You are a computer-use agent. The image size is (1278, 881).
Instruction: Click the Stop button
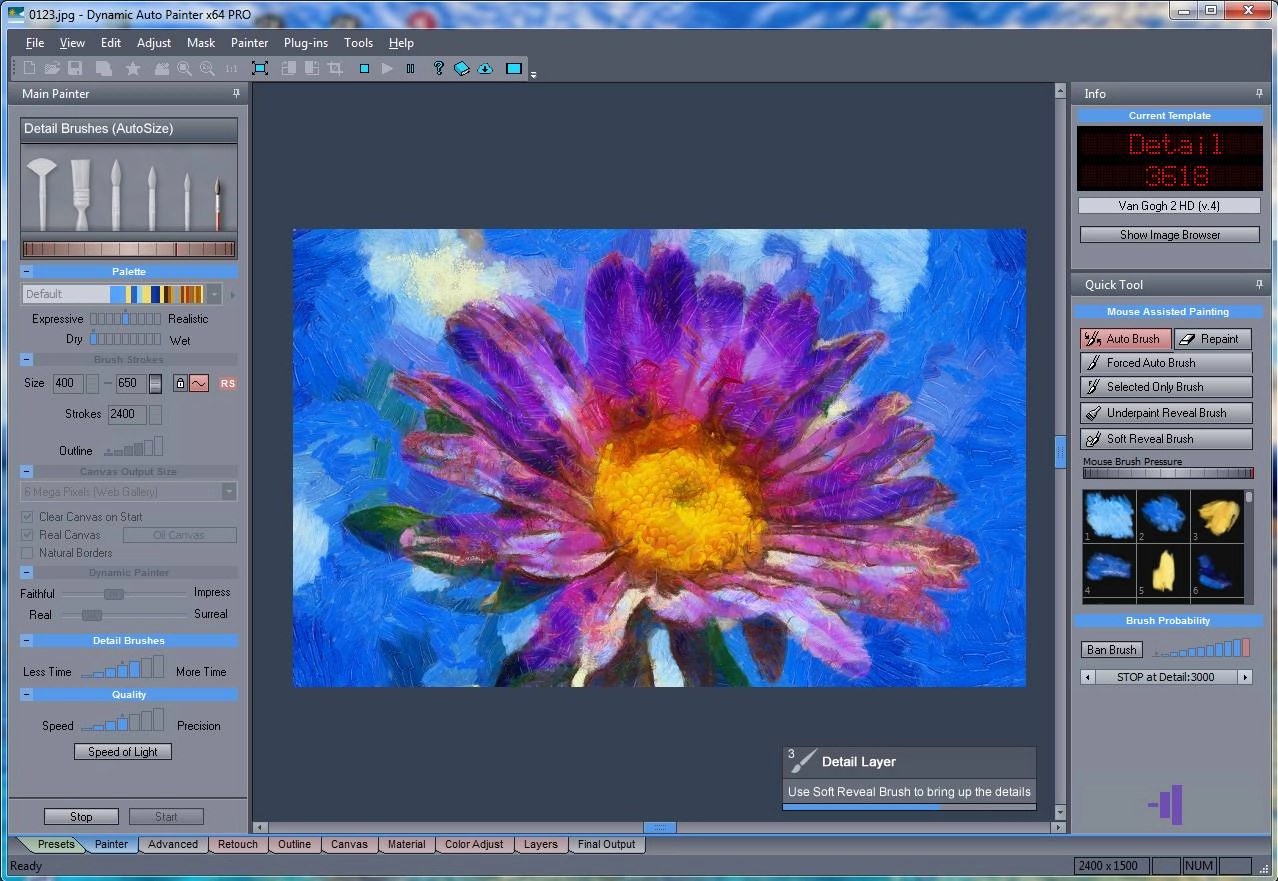(81, 817)
